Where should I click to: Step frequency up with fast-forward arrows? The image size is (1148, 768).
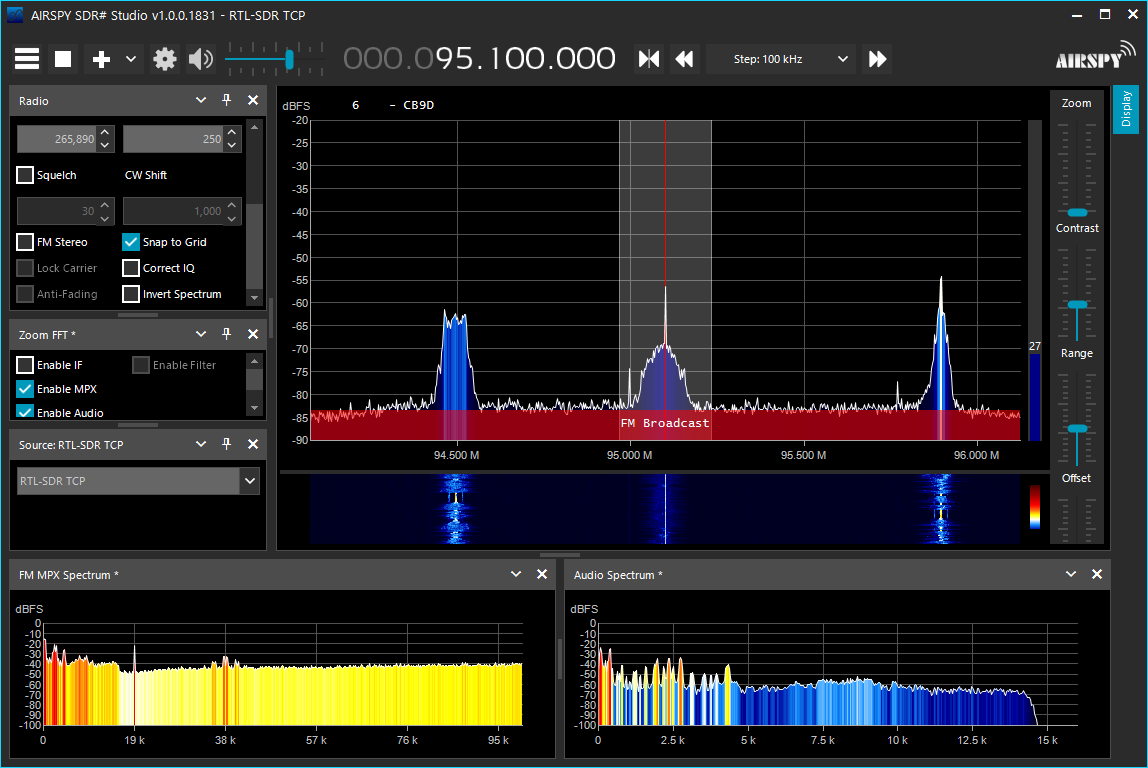(x=877, y=59)
